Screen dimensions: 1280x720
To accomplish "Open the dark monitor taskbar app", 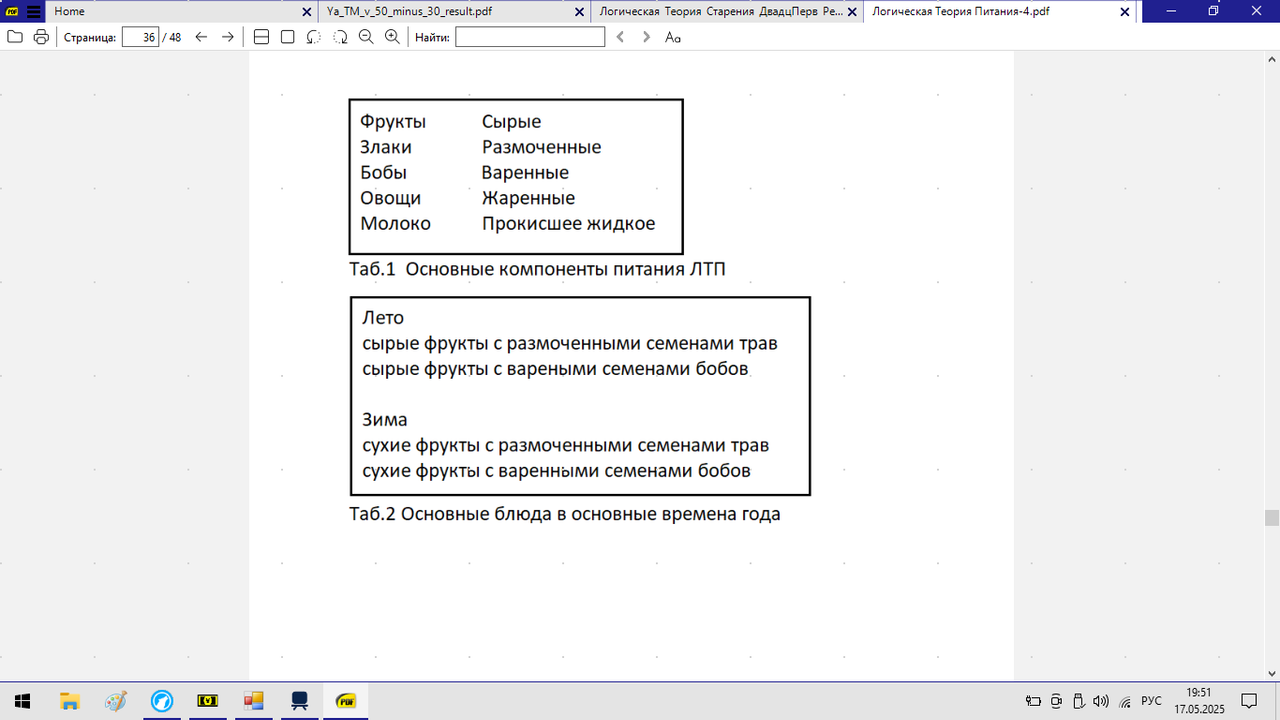I will (299, 701).
